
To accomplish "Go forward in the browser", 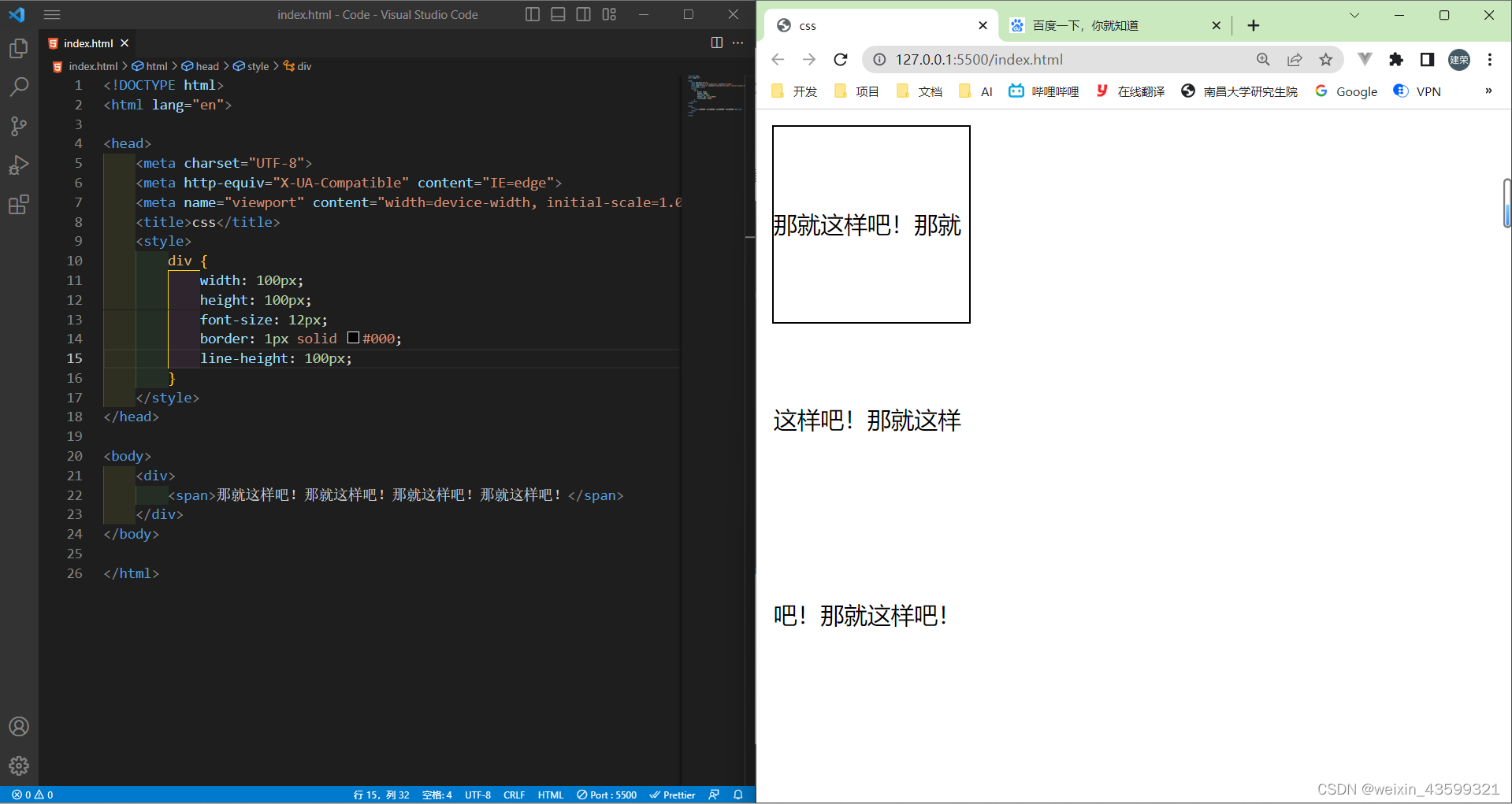I will [809, 59].
